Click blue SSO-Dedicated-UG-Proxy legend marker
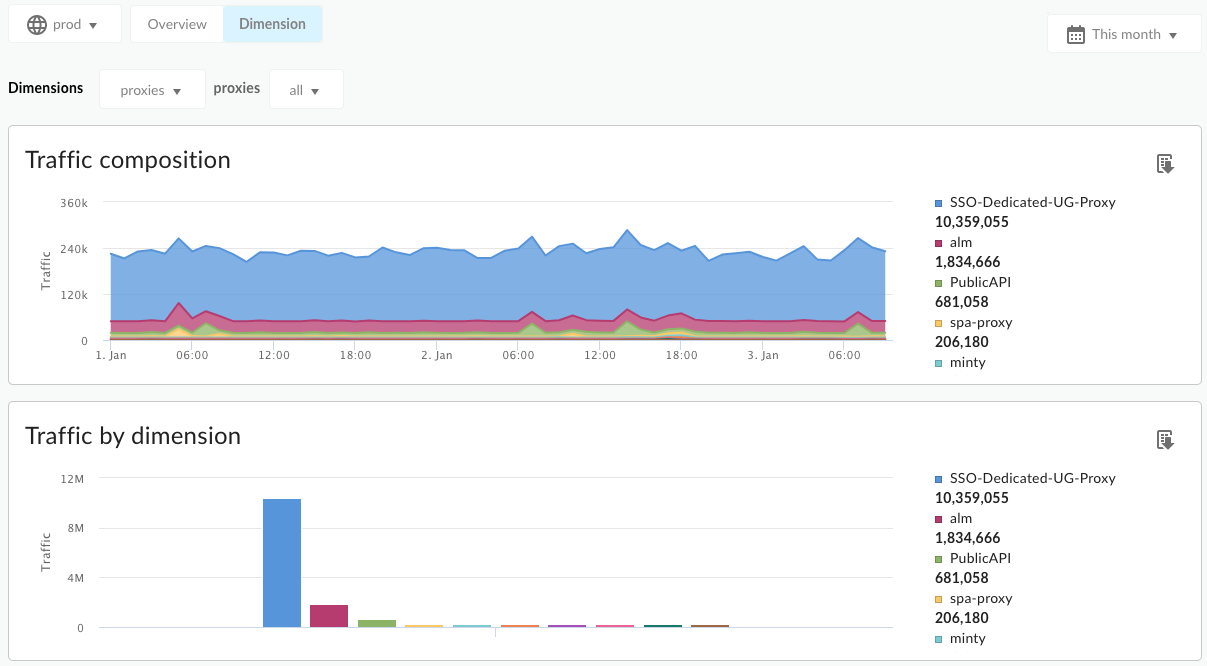The height and width of the screenshot is (666, 1207). pos(938,201)
